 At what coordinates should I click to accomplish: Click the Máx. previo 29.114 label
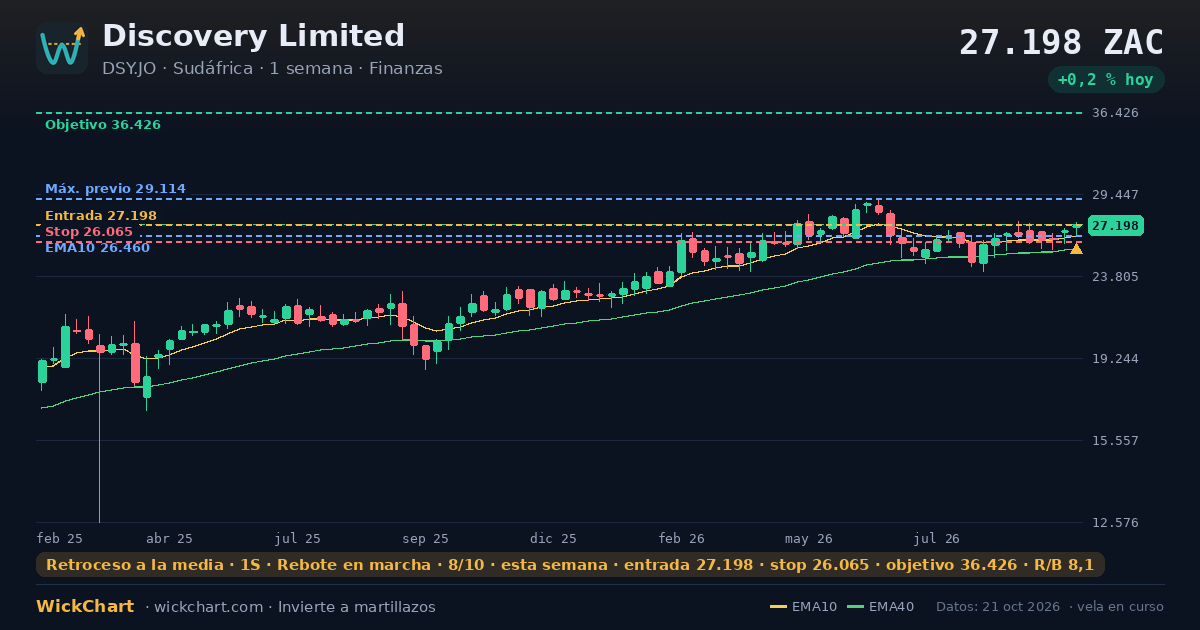115,189
